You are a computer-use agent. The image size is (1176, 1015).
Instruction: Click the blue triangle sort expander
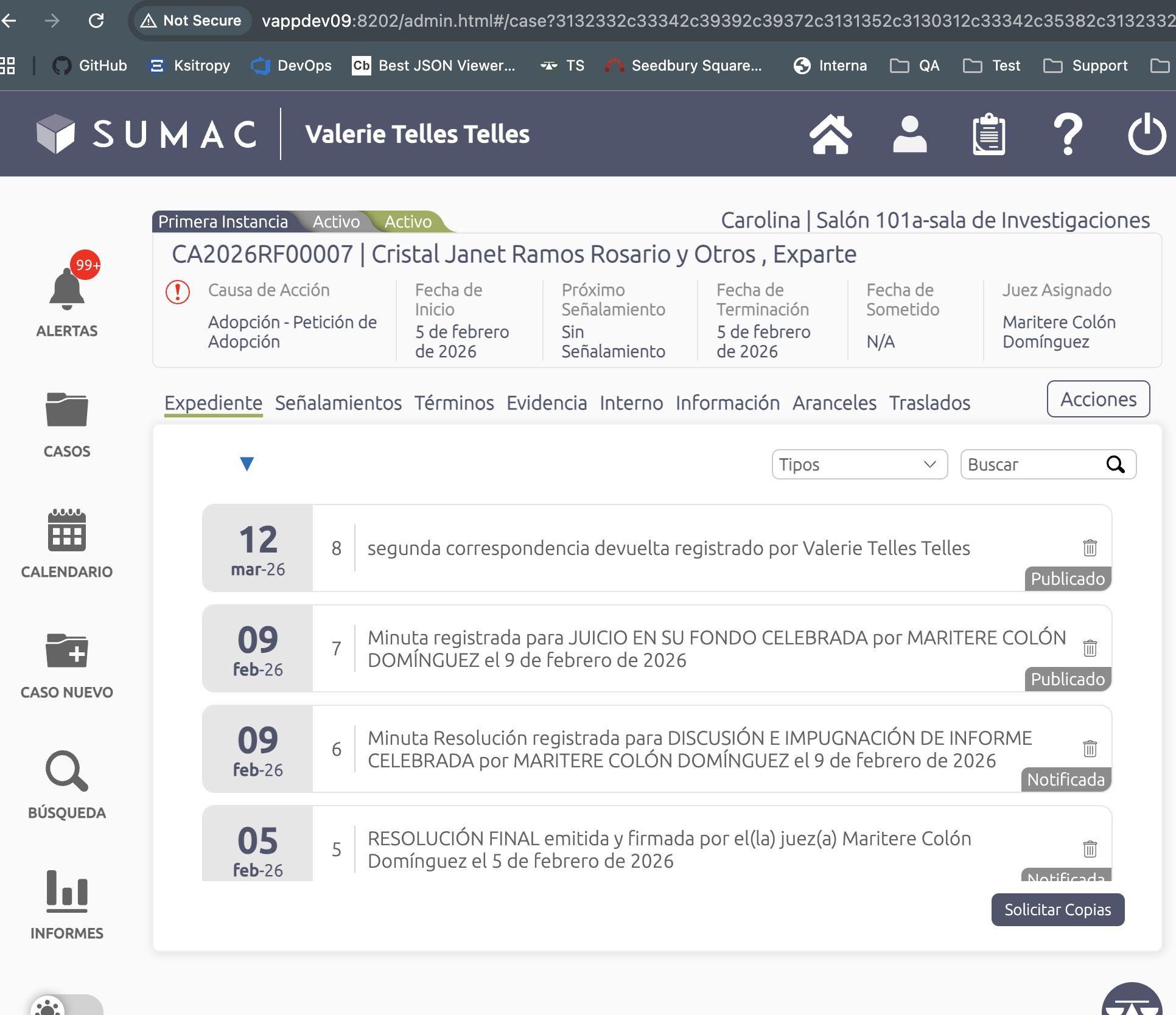pos(247,464)
